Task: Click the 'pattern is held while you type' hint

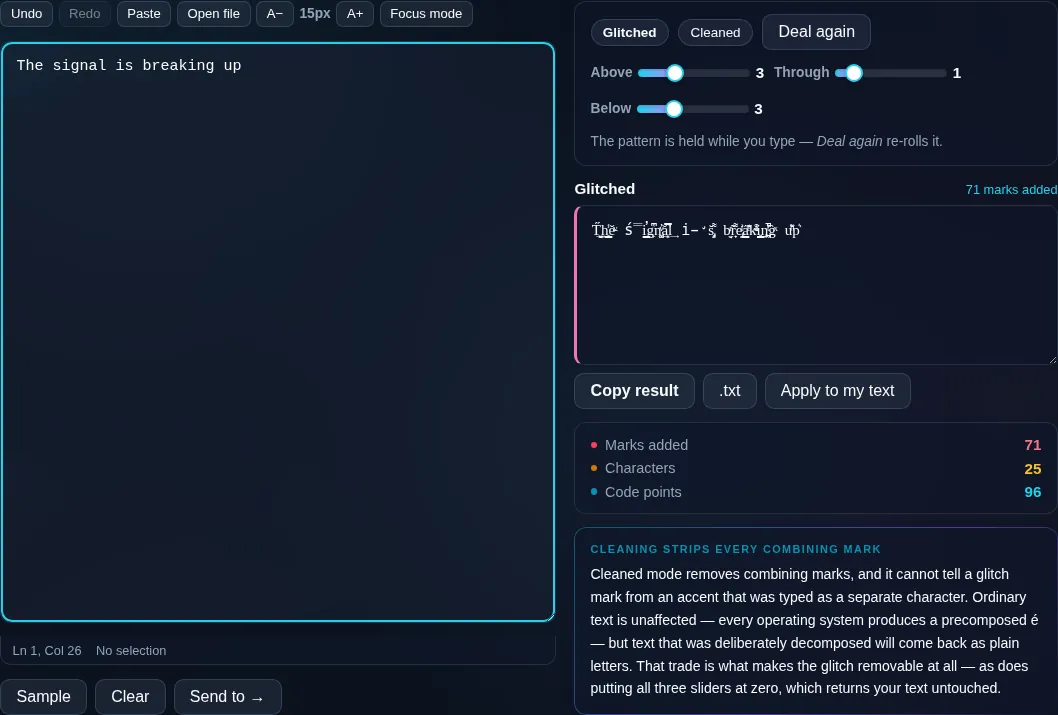Action: (767, 141)
